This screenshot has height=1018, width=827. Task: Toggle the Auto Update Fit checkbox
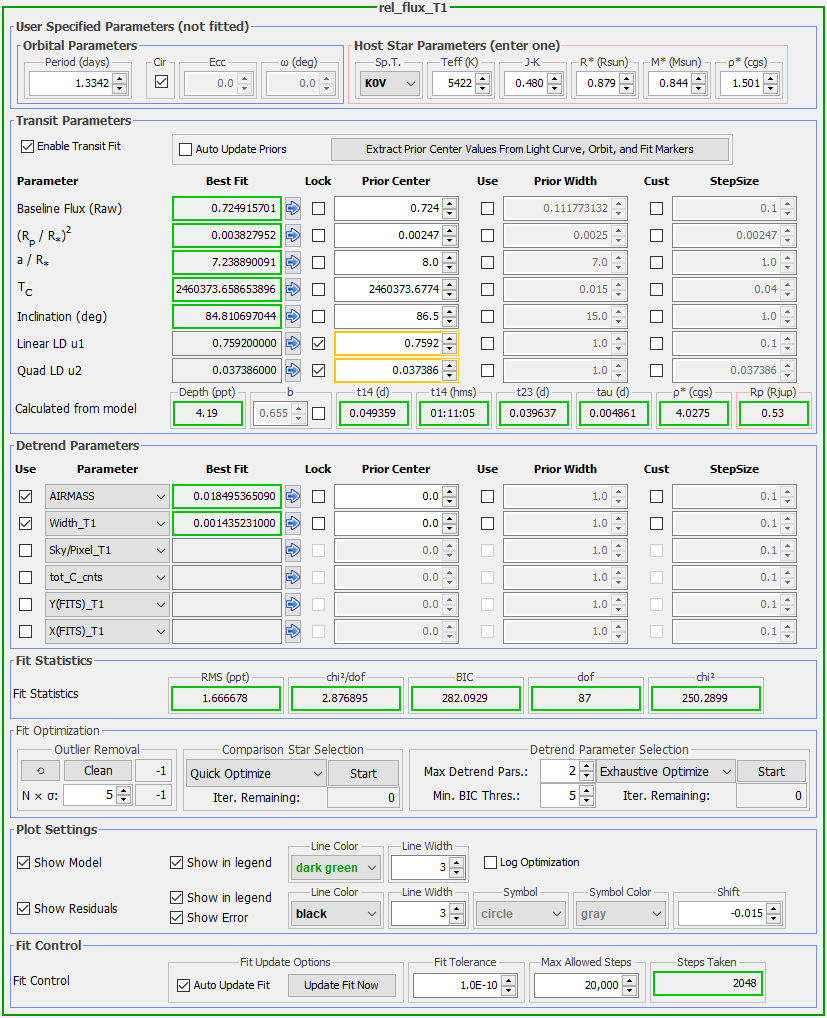point(183,985)
